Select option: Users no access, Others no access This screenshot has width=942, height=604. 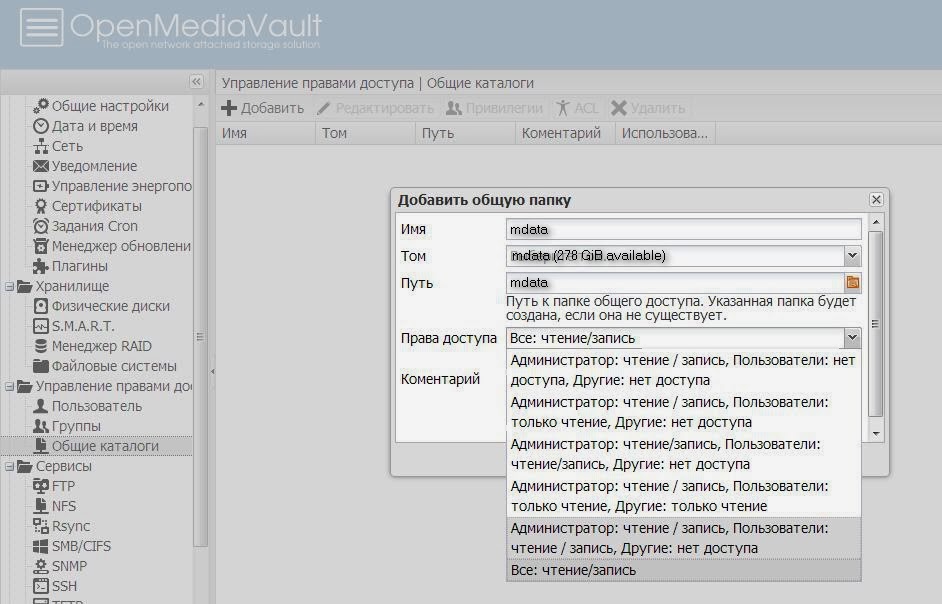[x=684, y=370]
